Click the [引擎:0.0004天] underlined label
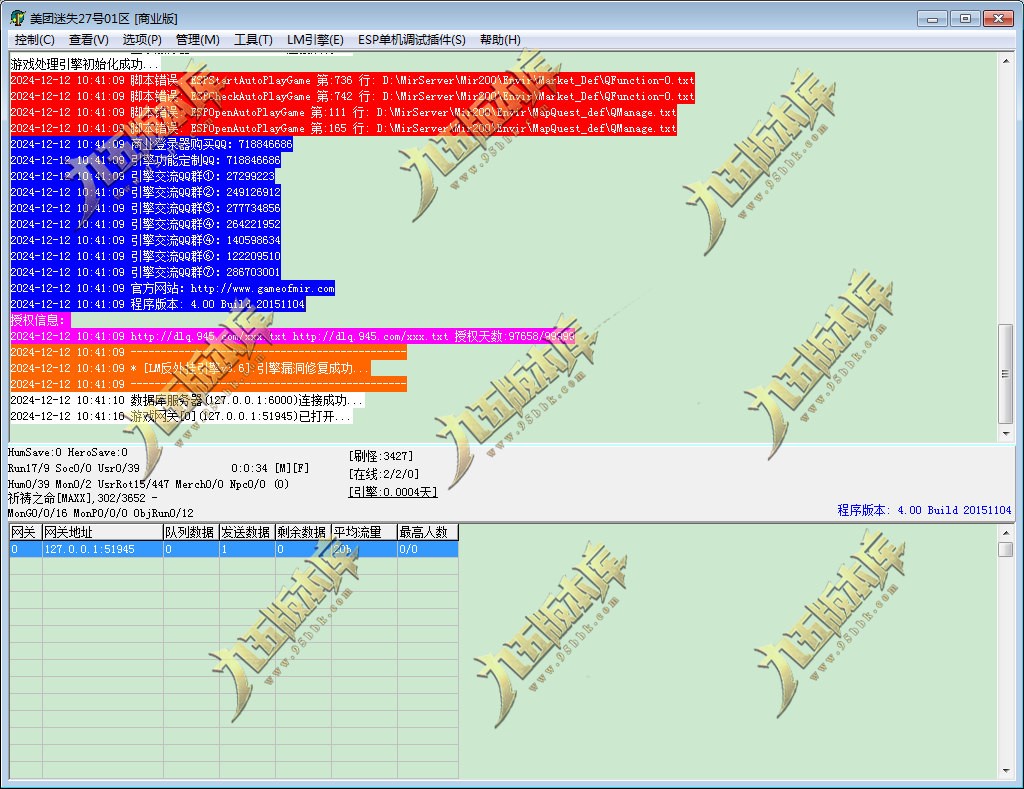 (x=392, y=492)
